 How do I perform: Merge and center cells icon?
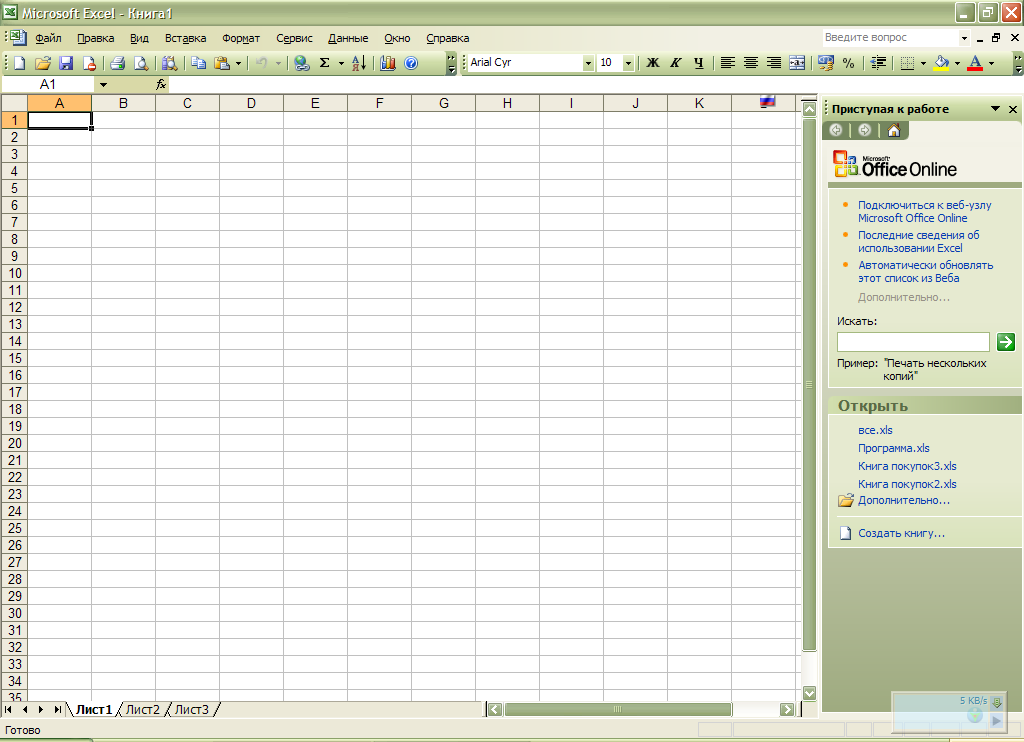(x=797, y=63)
